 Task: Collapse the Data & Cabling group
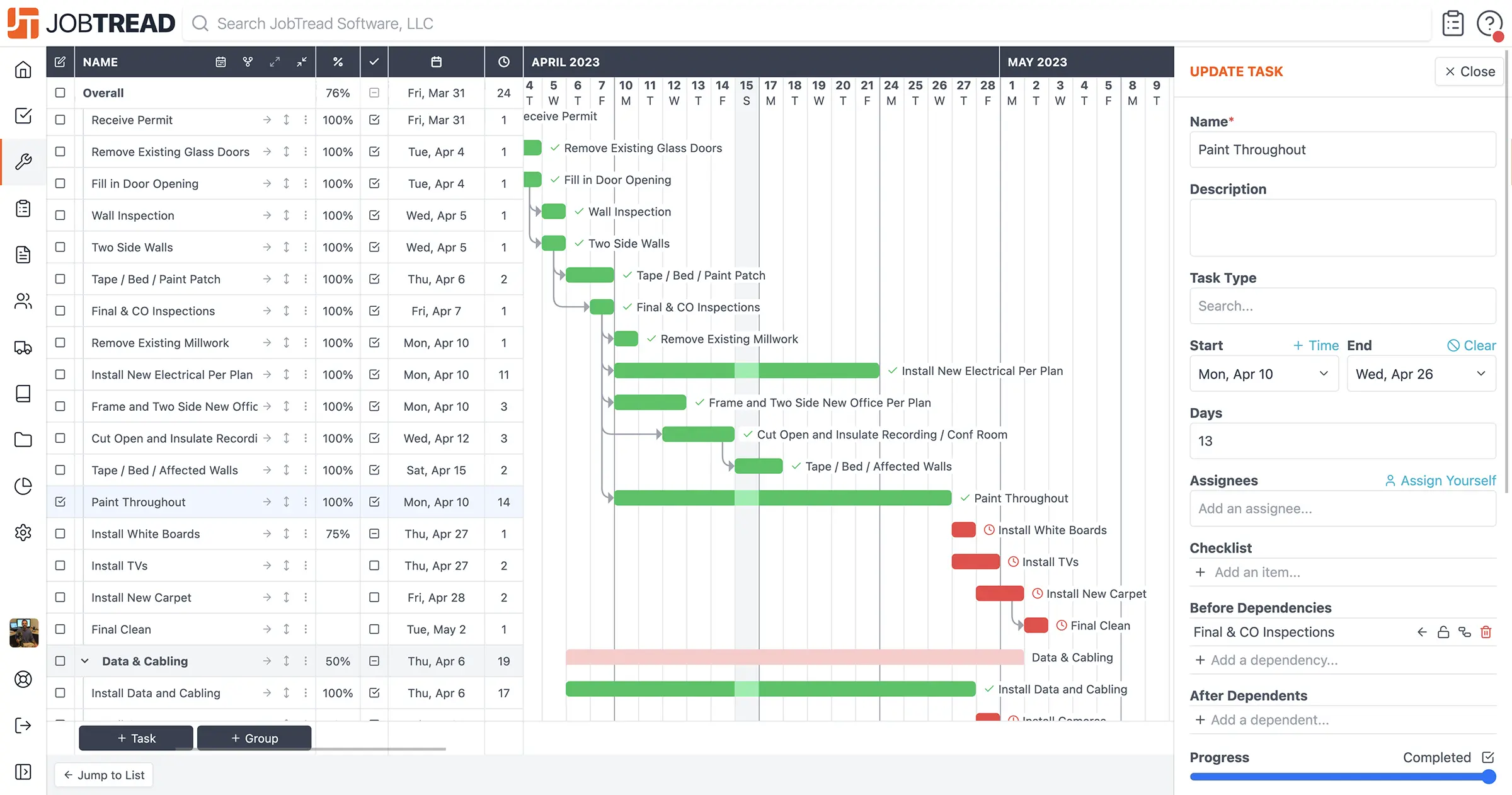tap(85, 661)
